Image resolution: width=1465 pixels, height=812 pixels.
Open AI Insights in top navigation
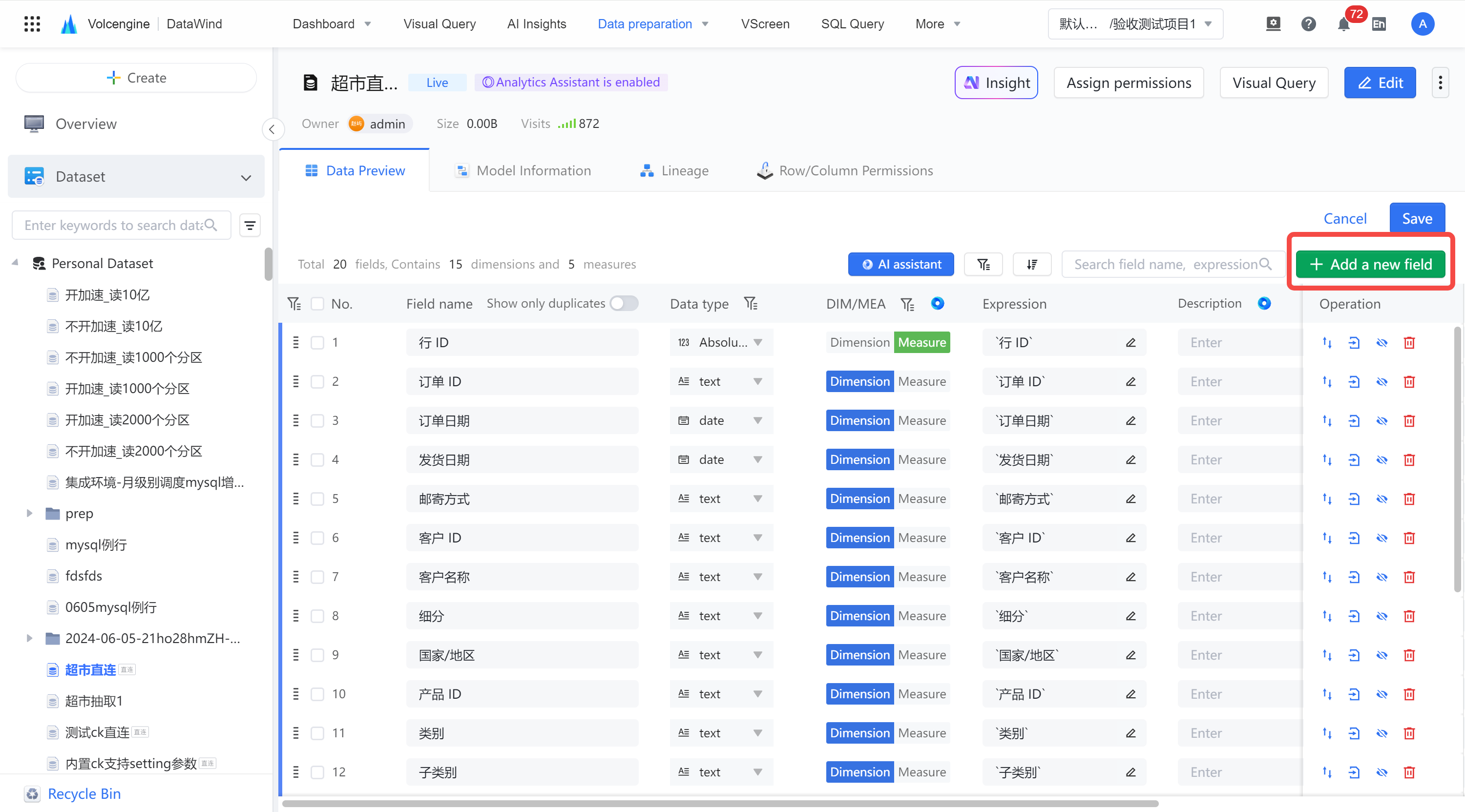pyautogui.click(x=536, y=24)
